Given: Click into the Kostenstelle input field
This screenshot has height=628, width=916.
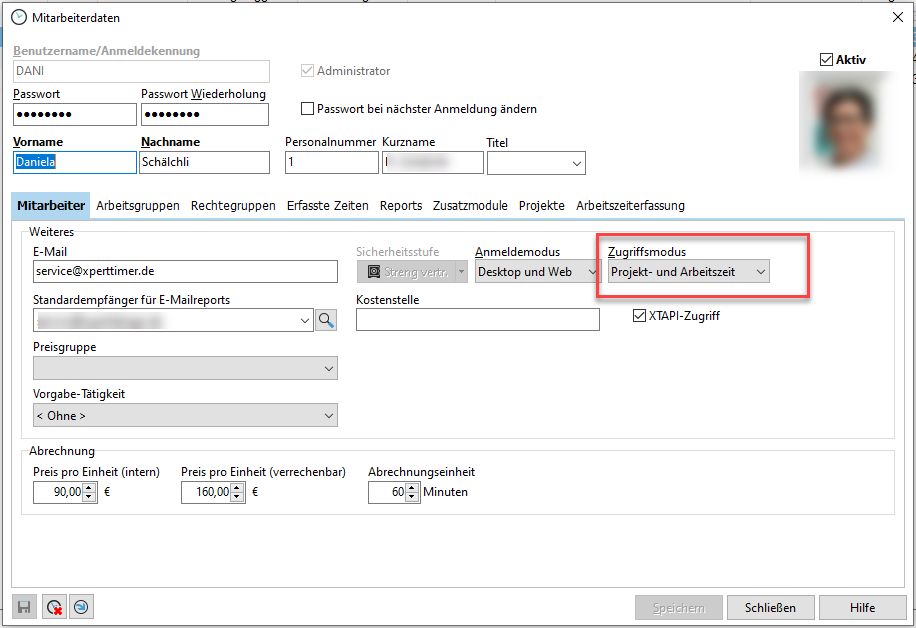Looking at the screenshot, I should pyautogui.click(x=477, y=320).
